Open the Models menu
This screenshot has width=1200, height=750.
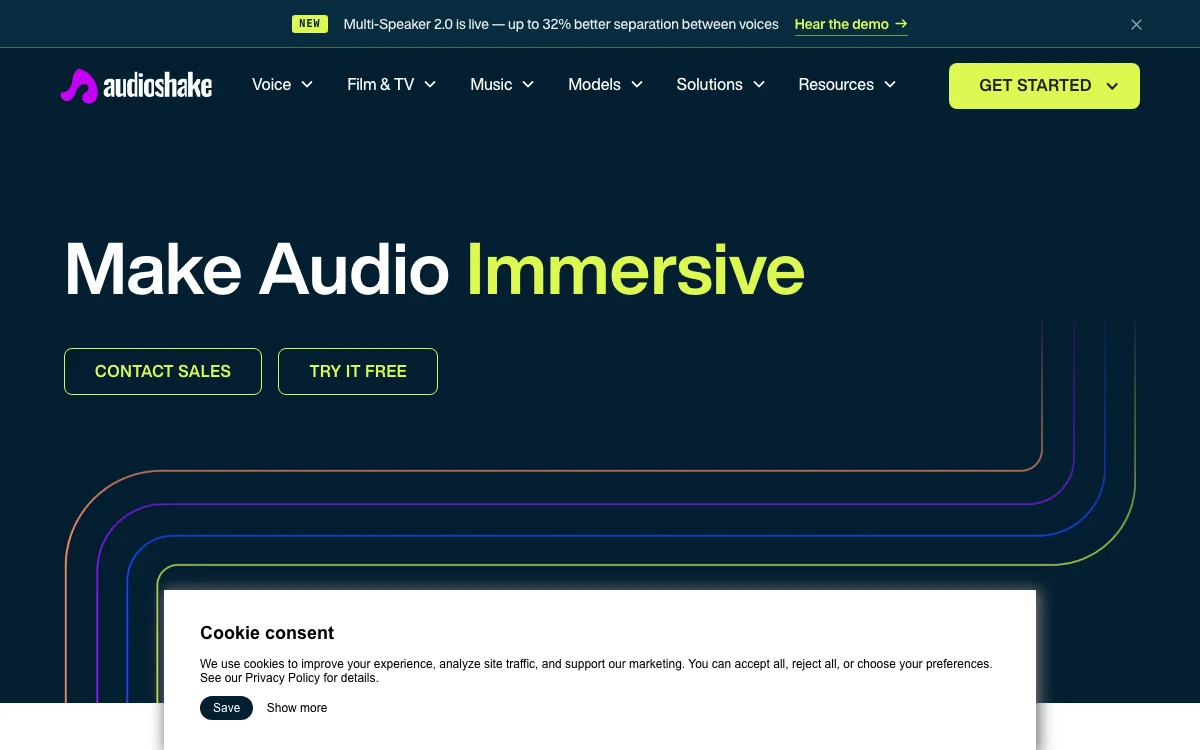point(605,85)
